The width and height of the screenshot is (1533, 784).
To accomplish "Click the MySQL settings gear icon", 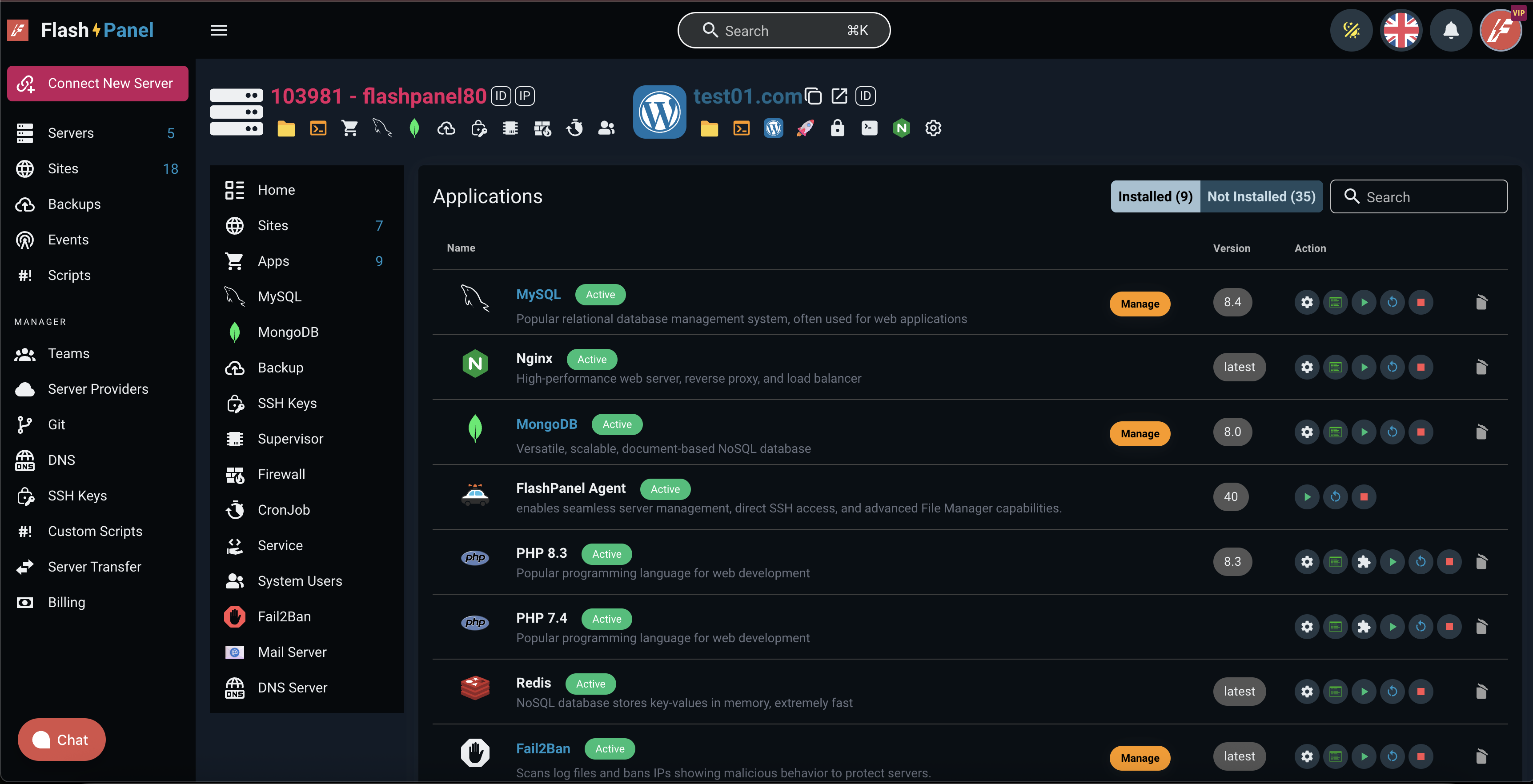I will [1306, 303].
